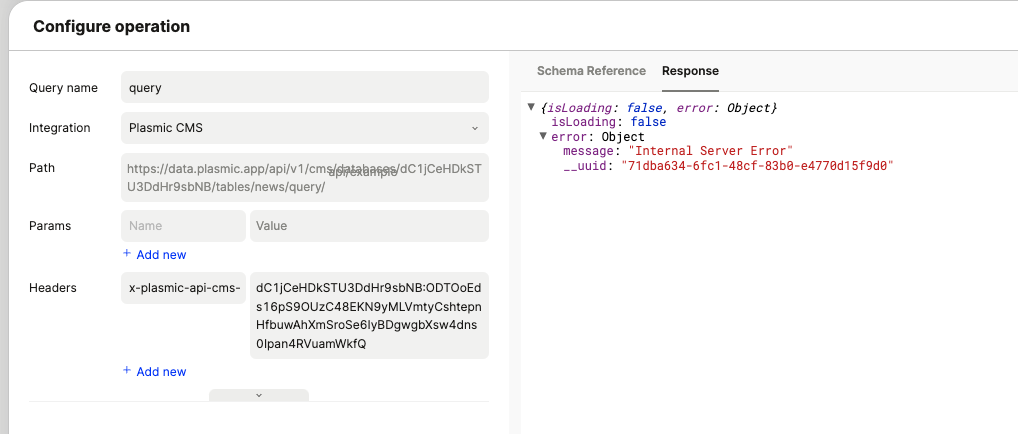Switch to the Schema Reference tab
1018x434 pixels.
tap(591, 71)
